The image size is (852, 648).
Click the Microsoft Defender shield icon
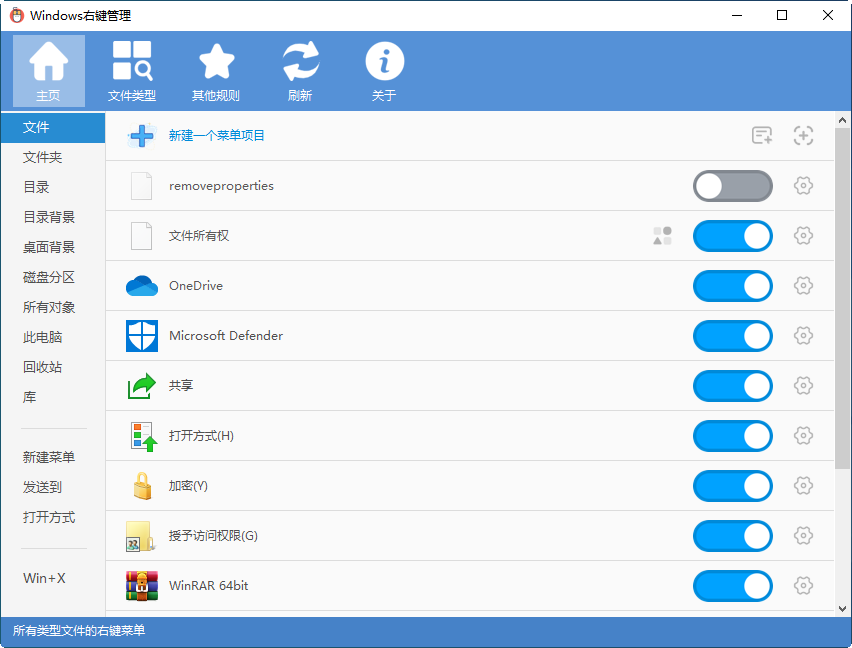142,336
